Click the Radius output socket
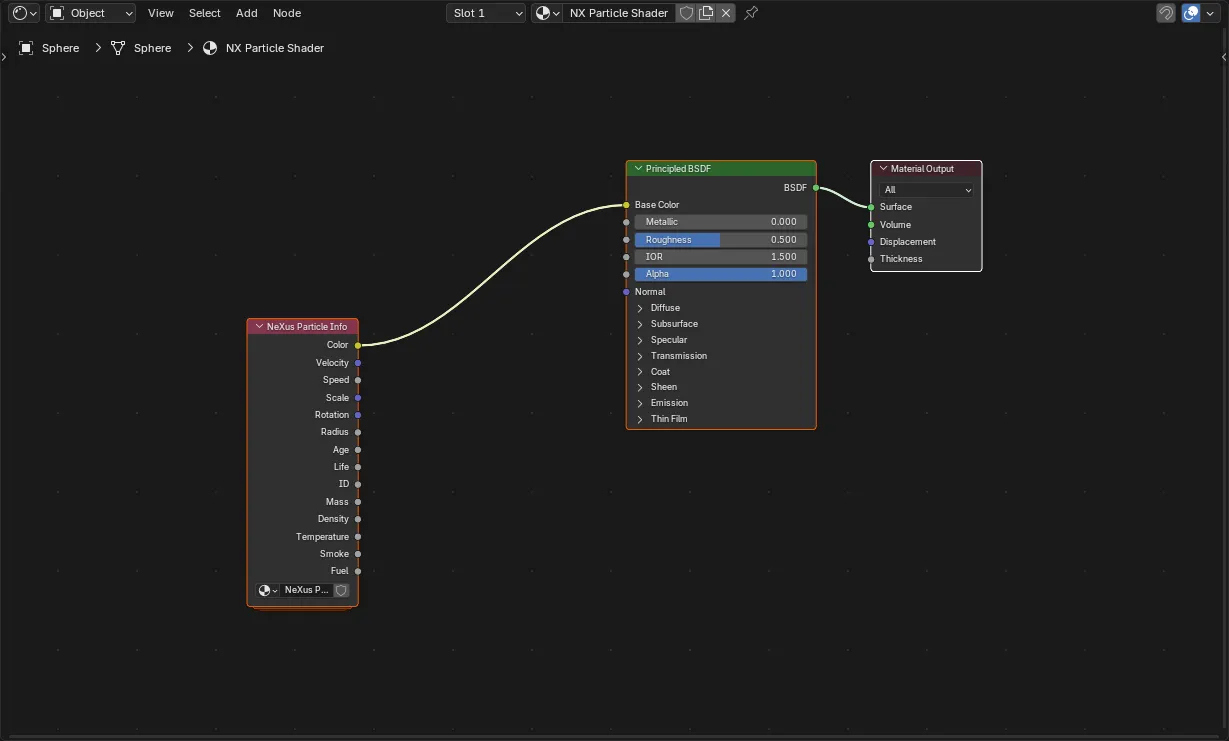The width and height of the screenshot is (1229, 741). [x=358, y=432]
